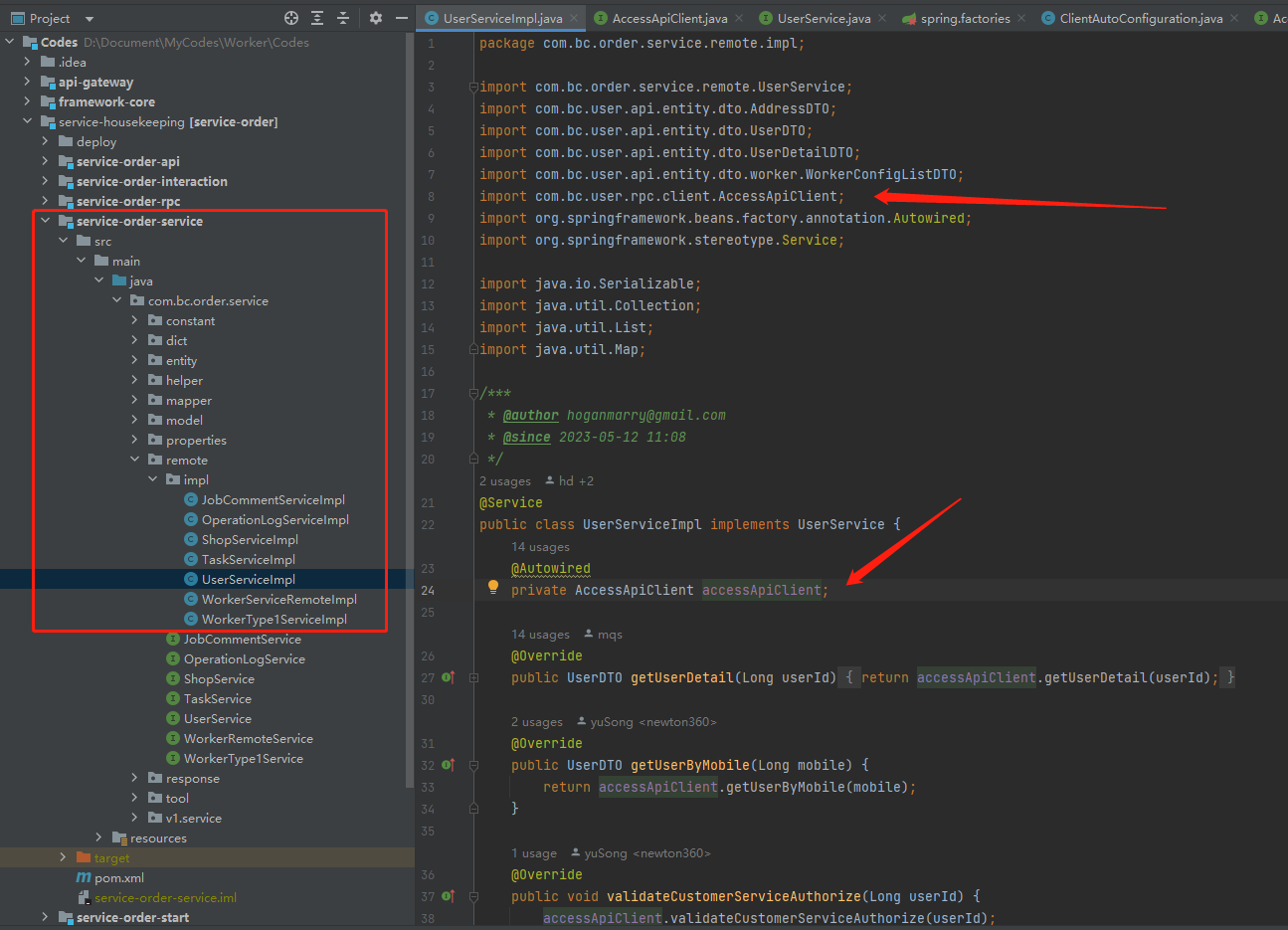Click implements gutter icon at line 32

(449, 765)
